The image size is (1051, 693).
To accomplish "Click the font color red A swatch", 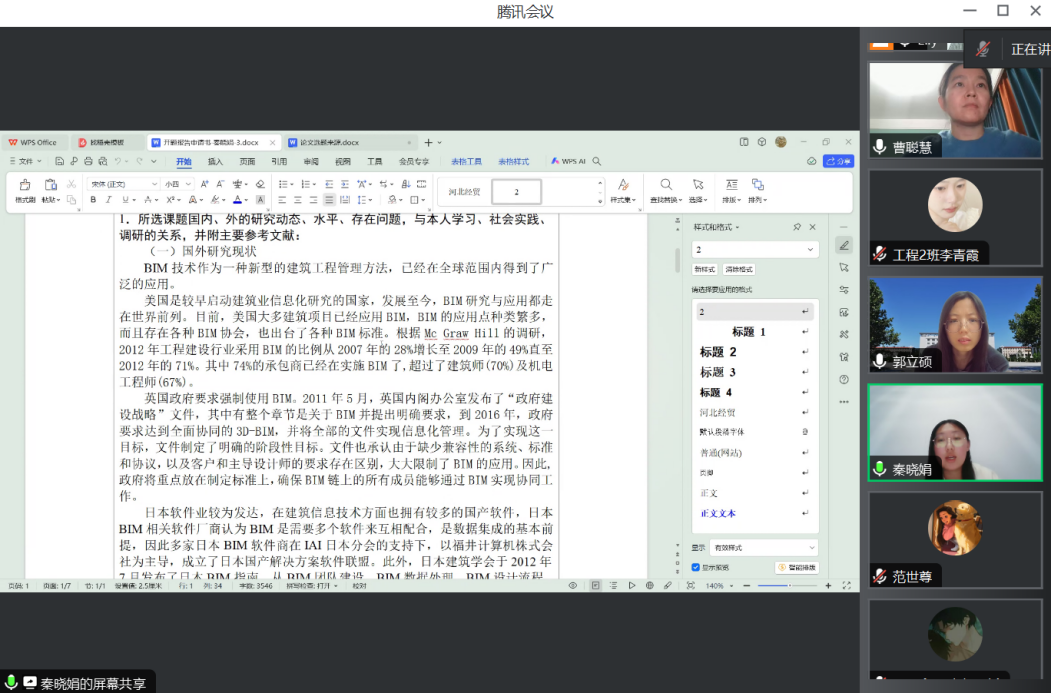I will point(236,200).
